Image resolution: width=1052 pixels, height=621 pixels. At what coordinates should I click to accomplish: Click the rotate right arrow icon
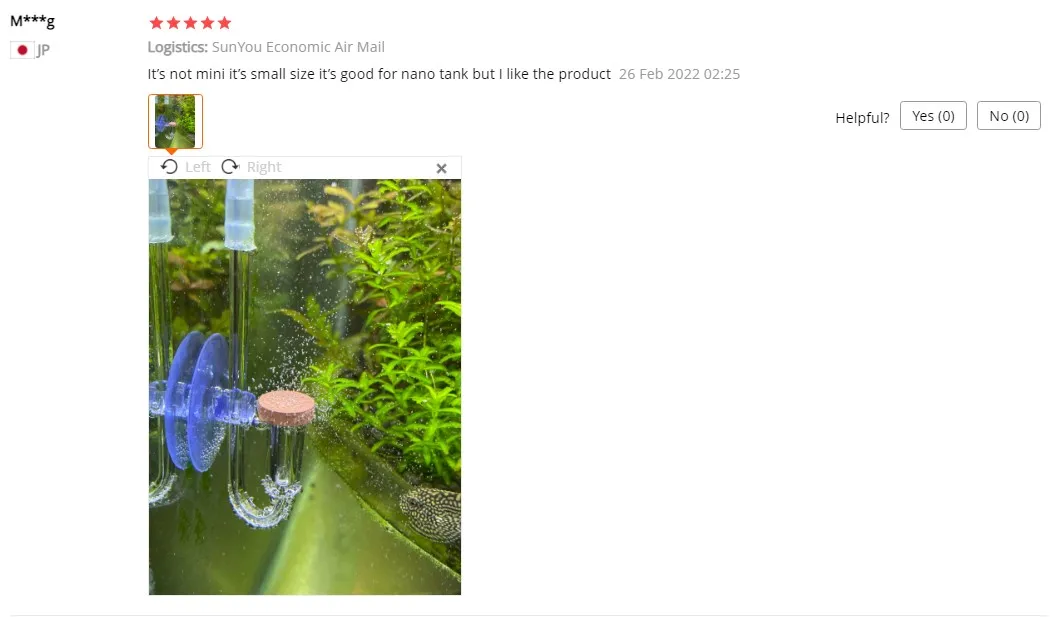(230, 166)
